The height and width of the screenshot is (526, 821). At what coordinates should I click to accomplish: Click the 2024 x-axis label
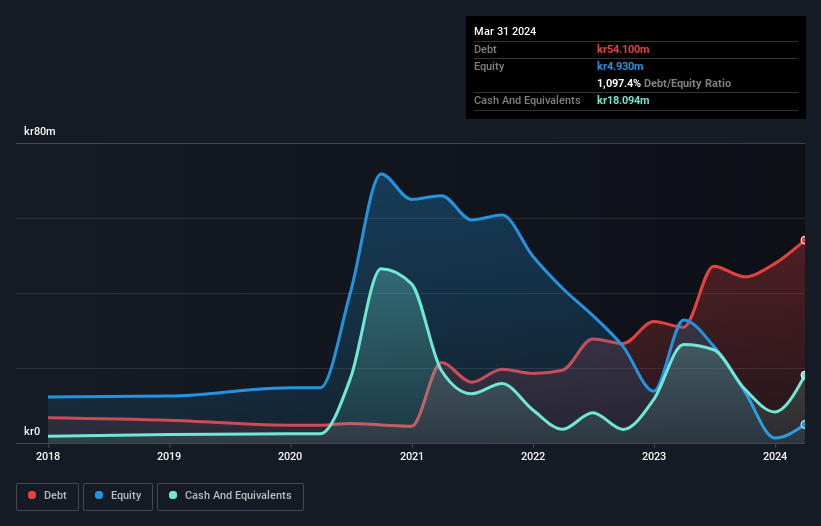pos(775,456)
